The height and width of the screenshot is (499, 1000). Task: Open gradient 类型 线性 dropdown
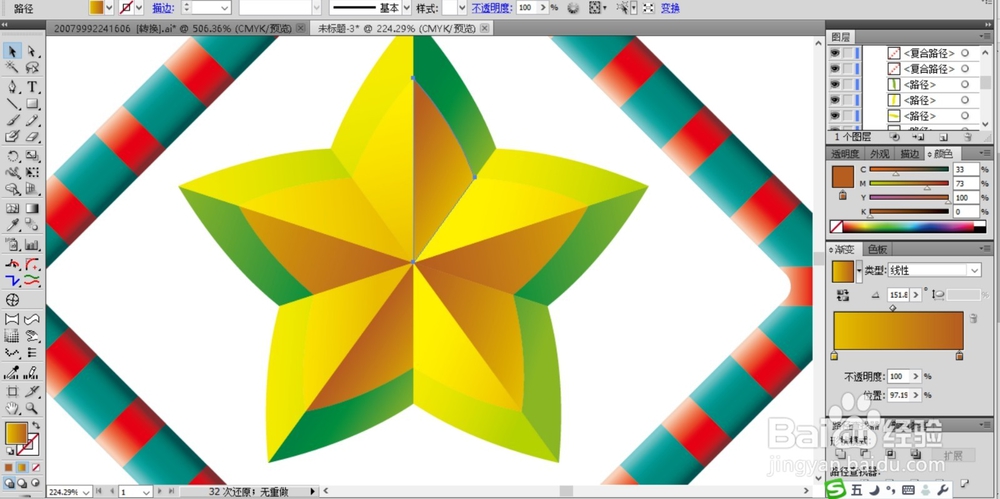(974, 271)
